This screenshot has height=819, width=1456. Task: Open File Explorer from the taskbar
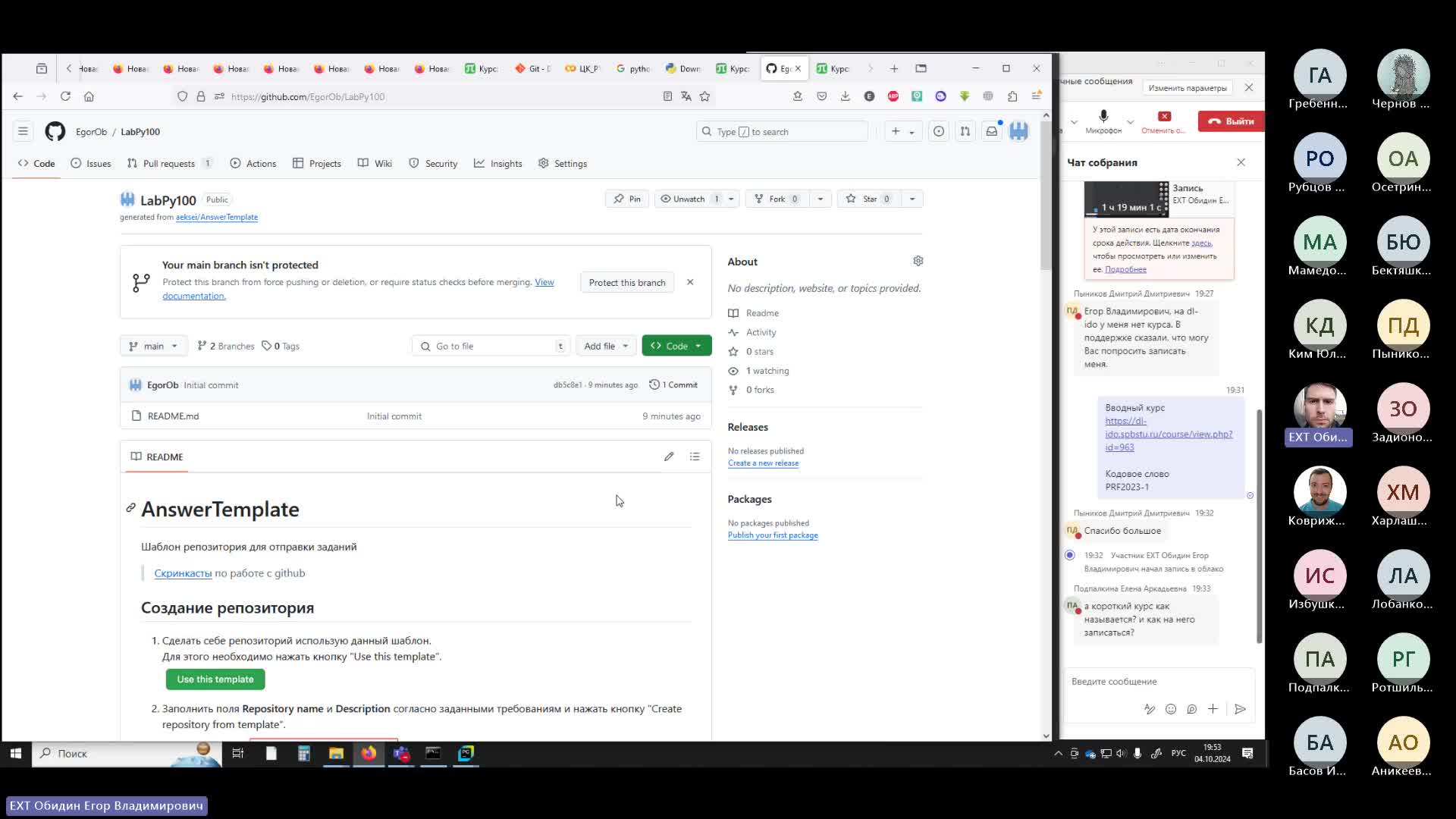(x=336, y=753)
